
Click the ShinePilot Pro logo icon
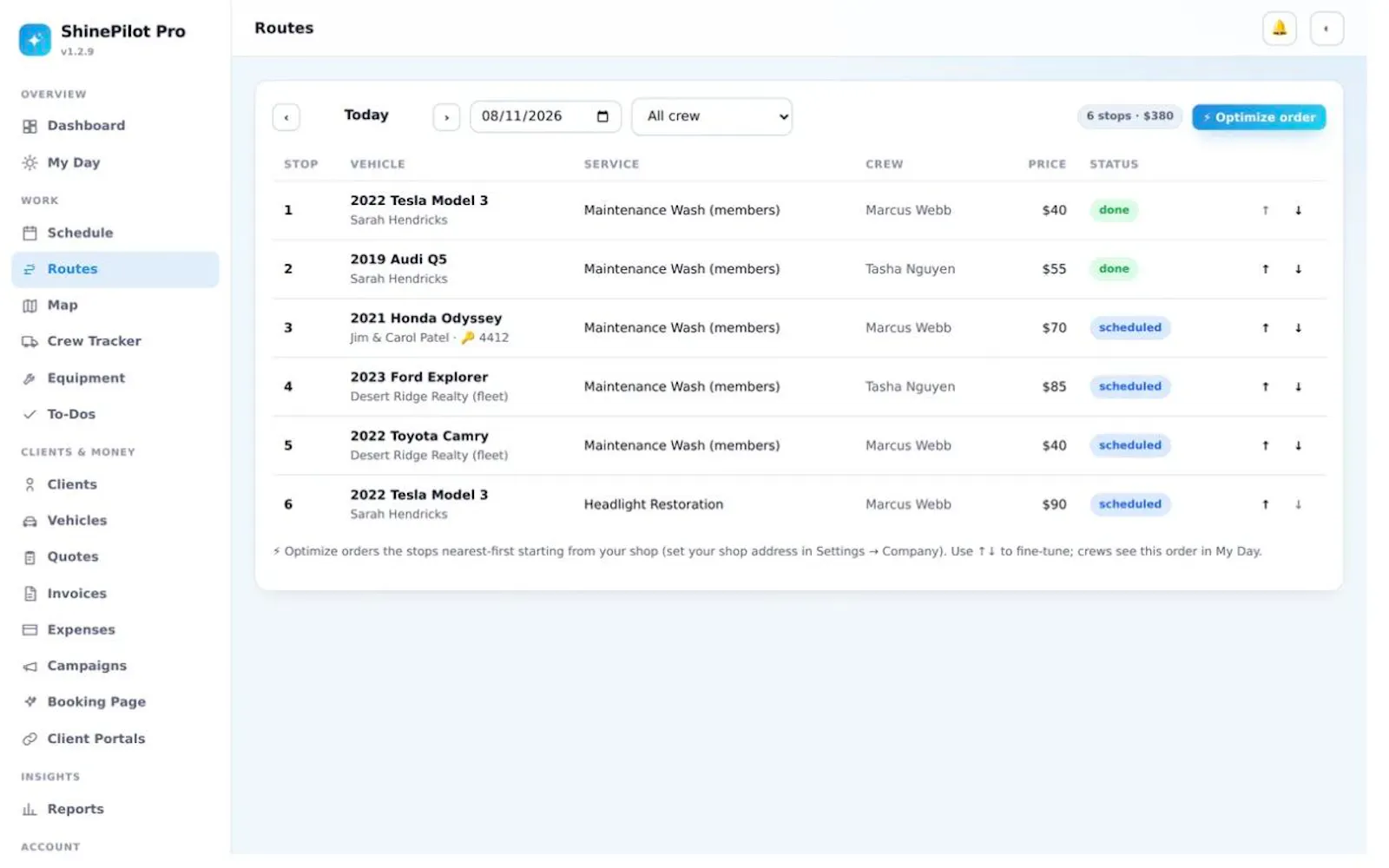(35, 39)
